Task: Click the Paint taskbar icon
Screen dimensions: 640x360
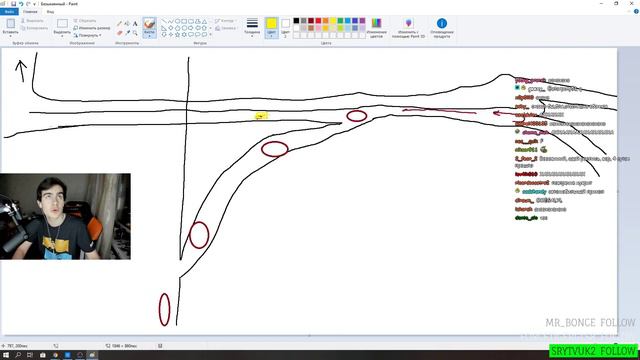Action: pyautogui.click(x=92, y=355)
